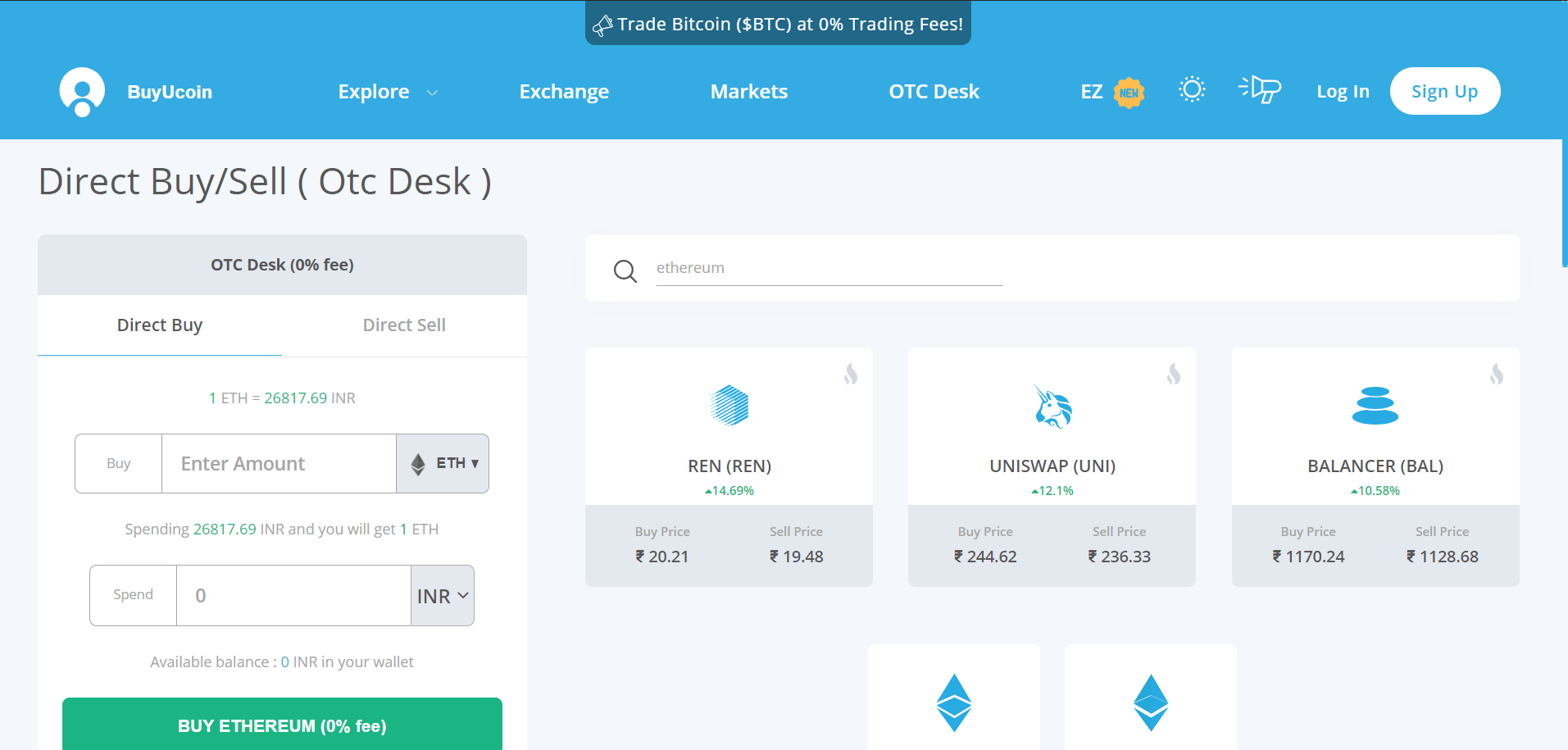Click the Balancer buy price ₹ 1170.24
The image size is (1568, 750).
tap(1308, 557)
